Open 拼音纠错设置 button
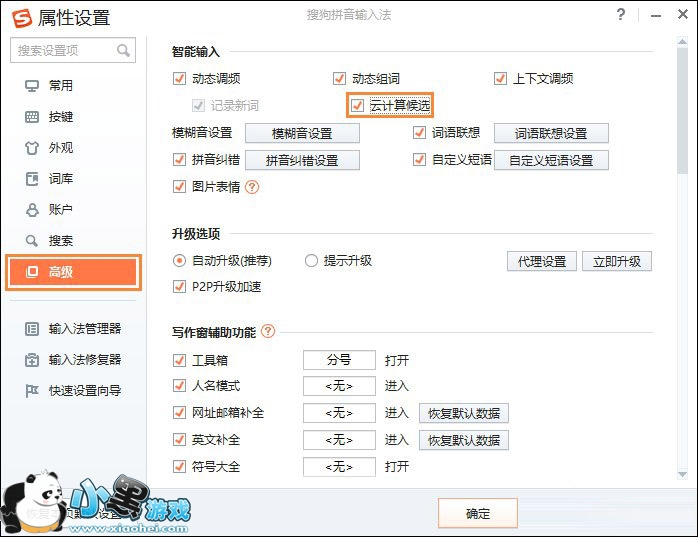Viewport: 698px width, 537px height. point(302,160)
